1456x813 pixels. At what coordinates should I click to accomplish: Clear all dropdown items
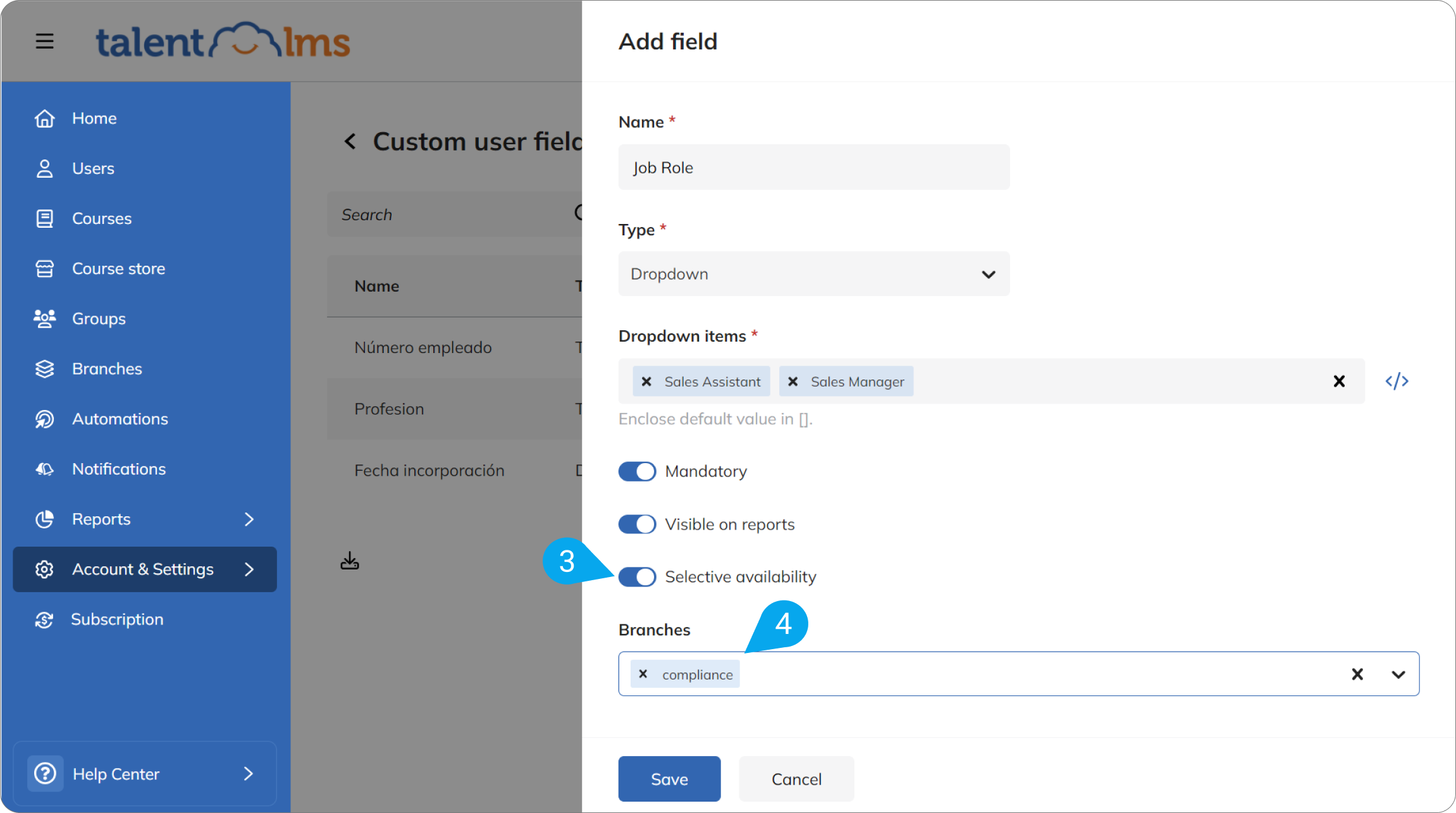pyautogui.click(x=1339, y=381)
